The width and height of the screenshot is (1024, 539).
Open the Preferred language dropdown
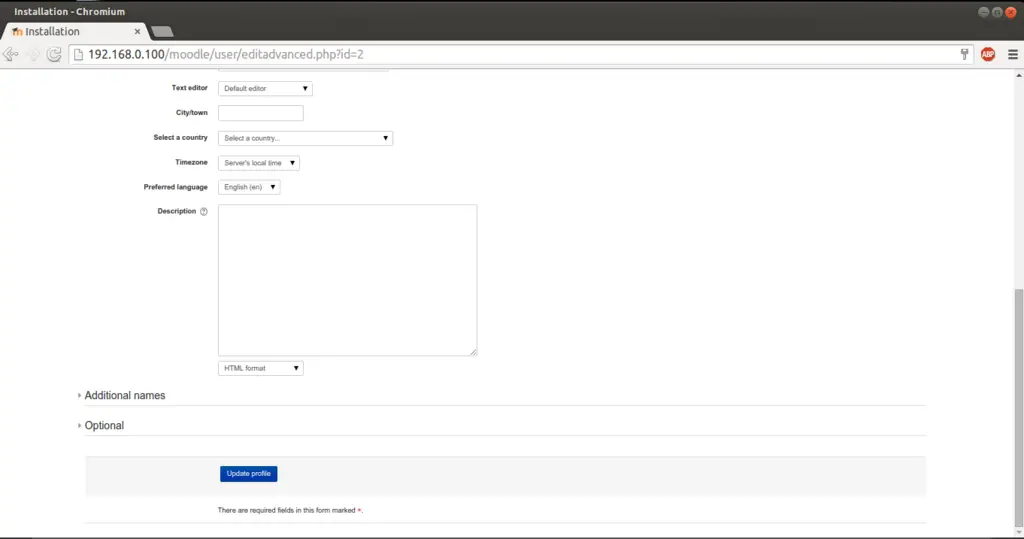(x=249, y=187)
